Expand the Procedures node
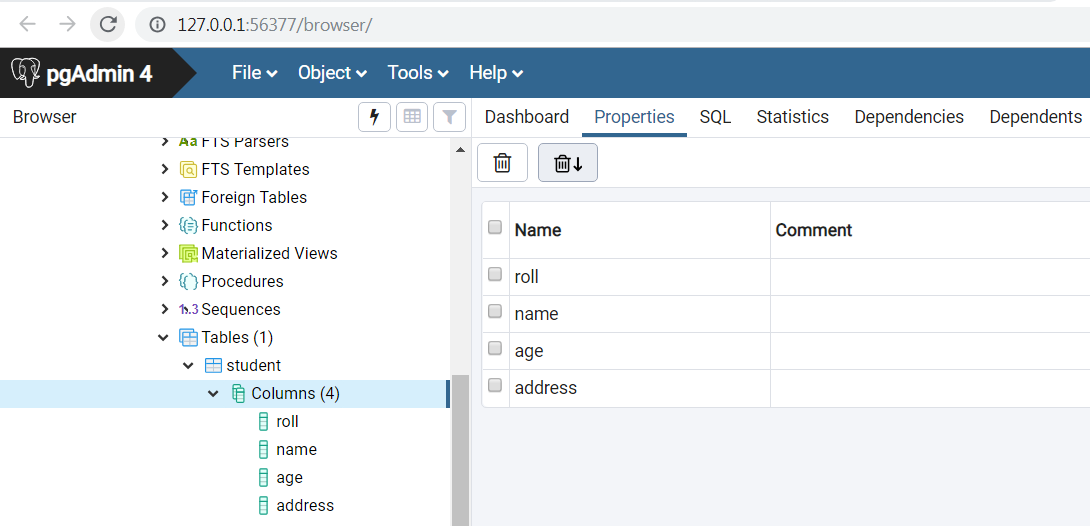Screen dimensions: 1090x526 pos(164,281)
